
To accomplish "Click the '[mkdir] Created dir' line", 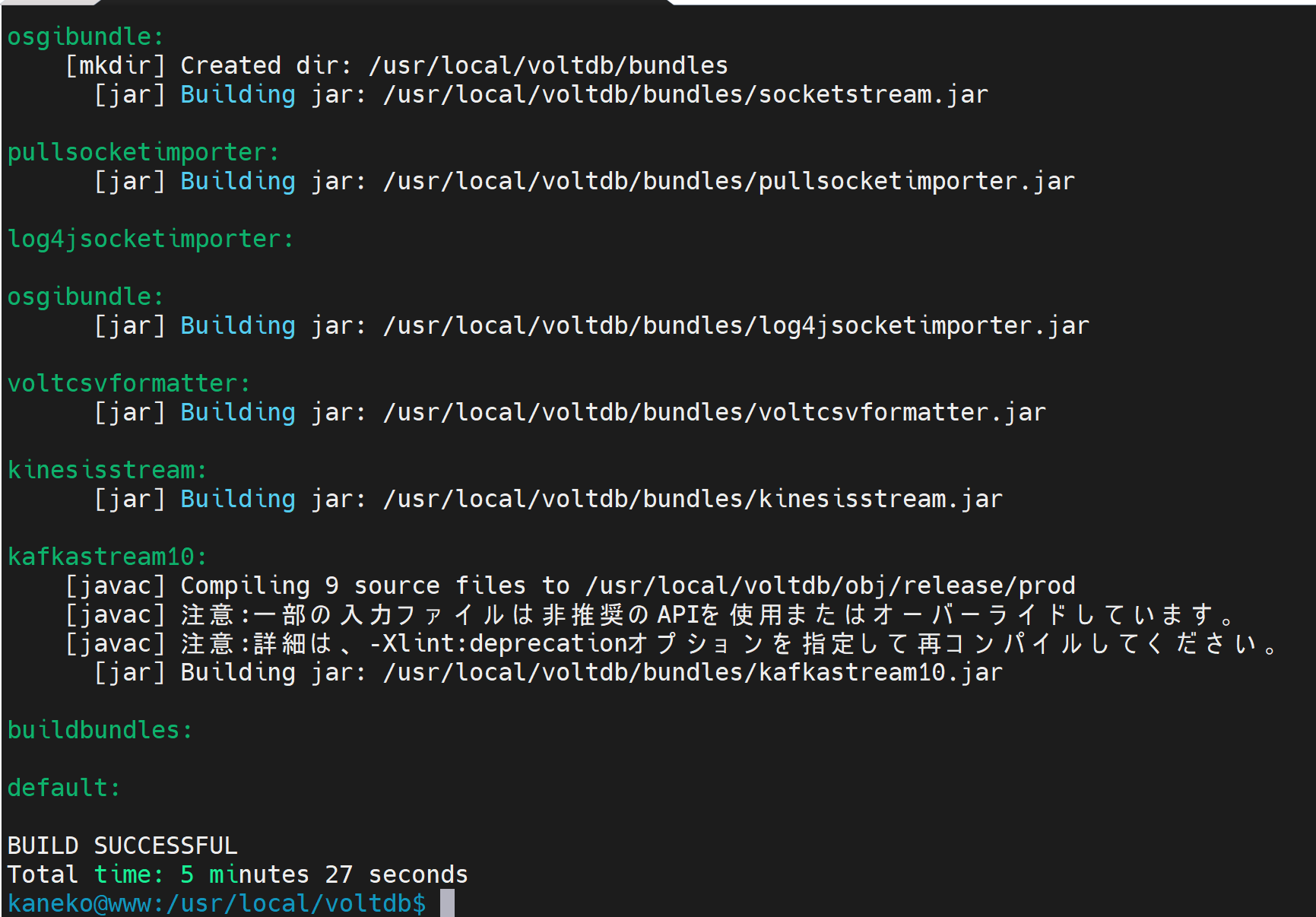I will (397, 65).
